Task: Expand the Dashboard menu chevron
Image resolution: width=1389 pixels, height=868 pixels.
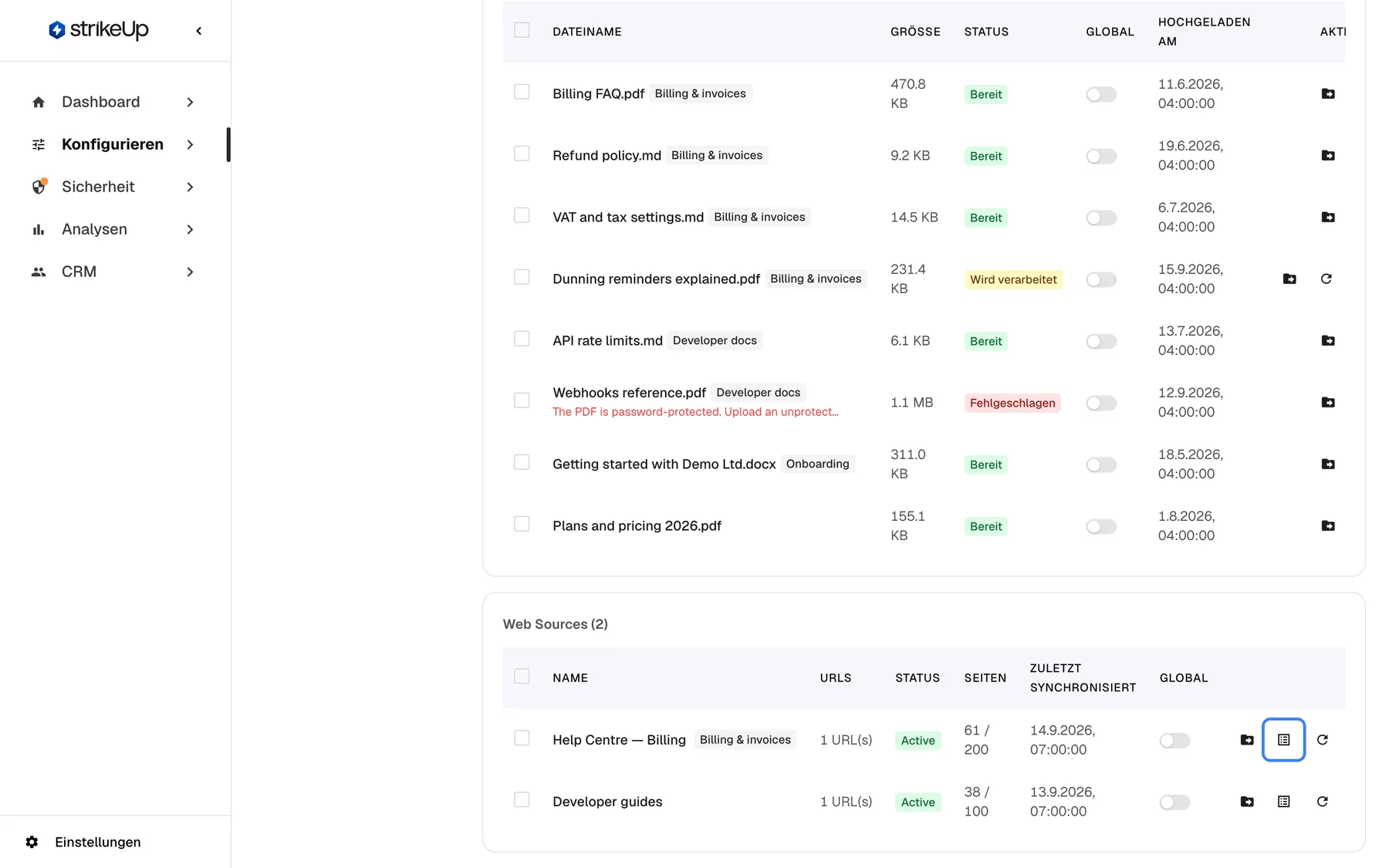Action: (x=190, y=102)
